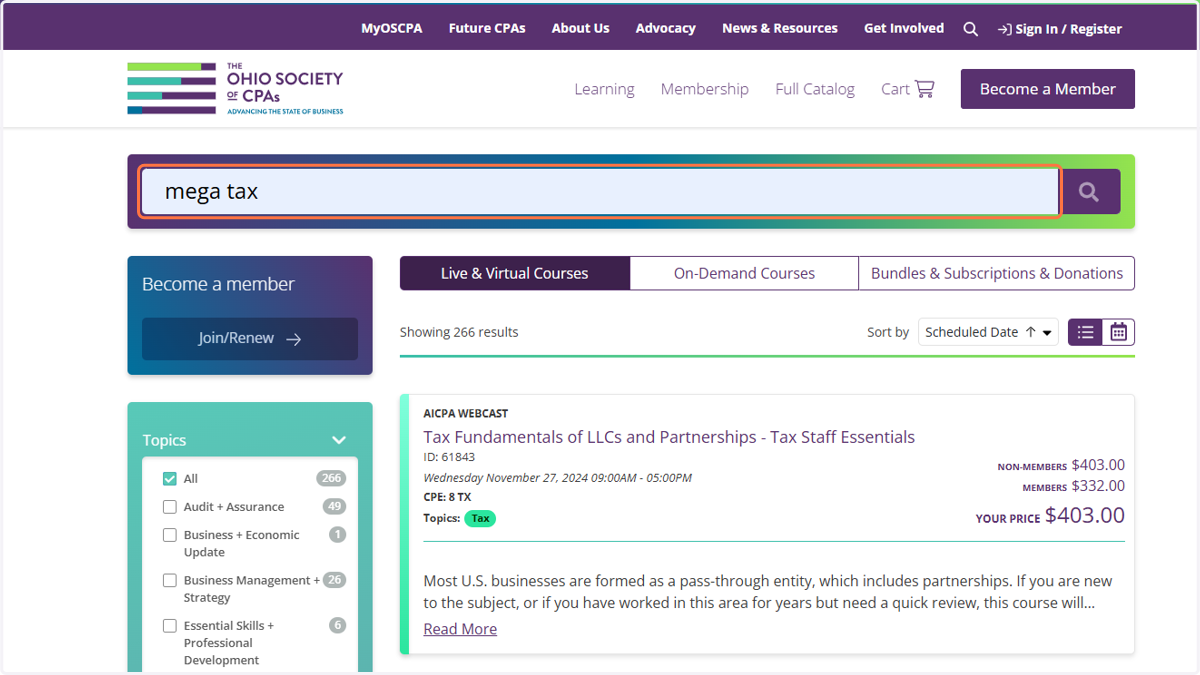Open the News & Resources menu
Screen dimensions: 1200x675
[x=780, y=28]
